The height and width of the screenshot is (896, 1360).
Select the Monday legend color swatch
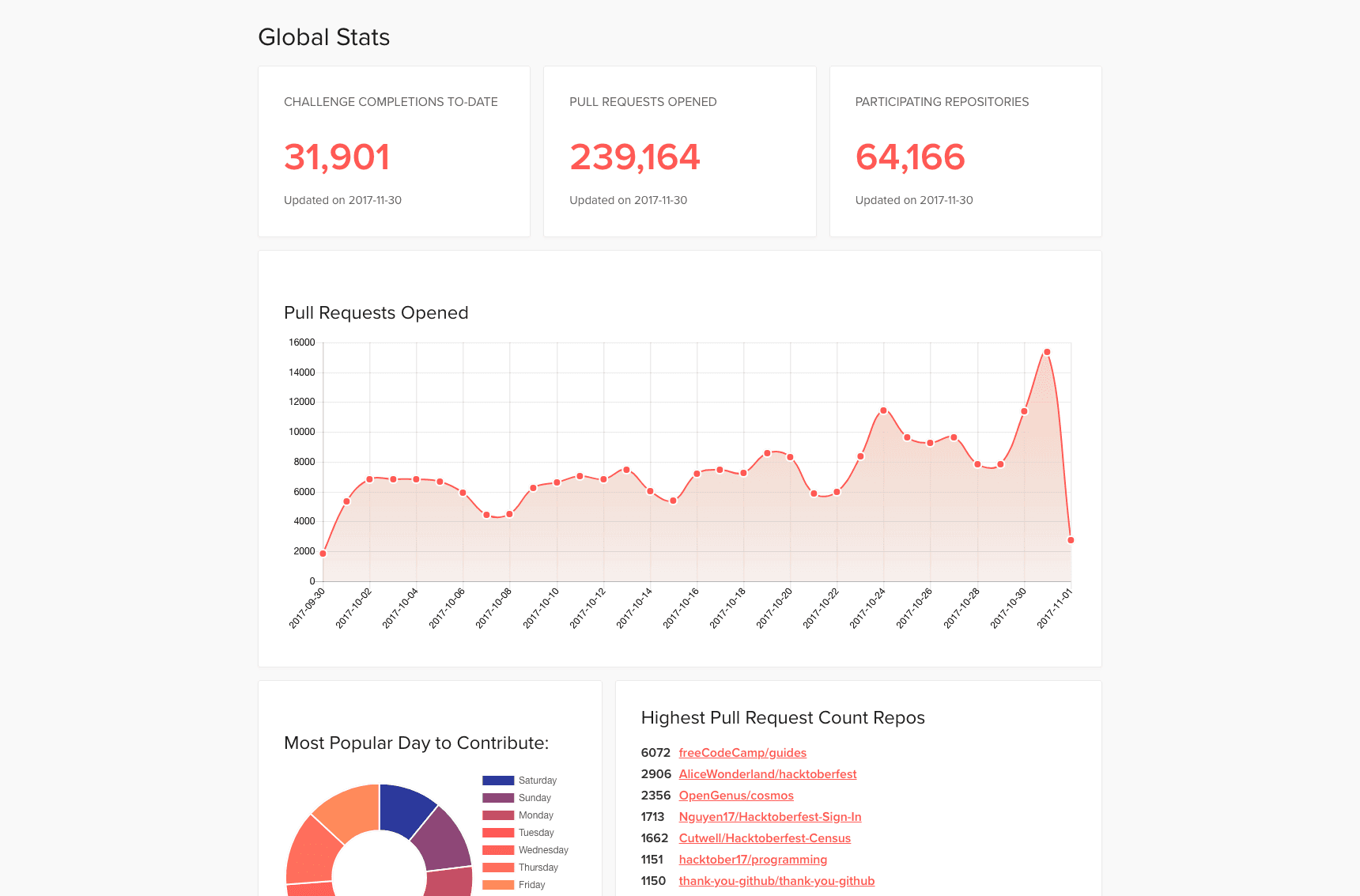pyautogui.click(x=497, y=815)
